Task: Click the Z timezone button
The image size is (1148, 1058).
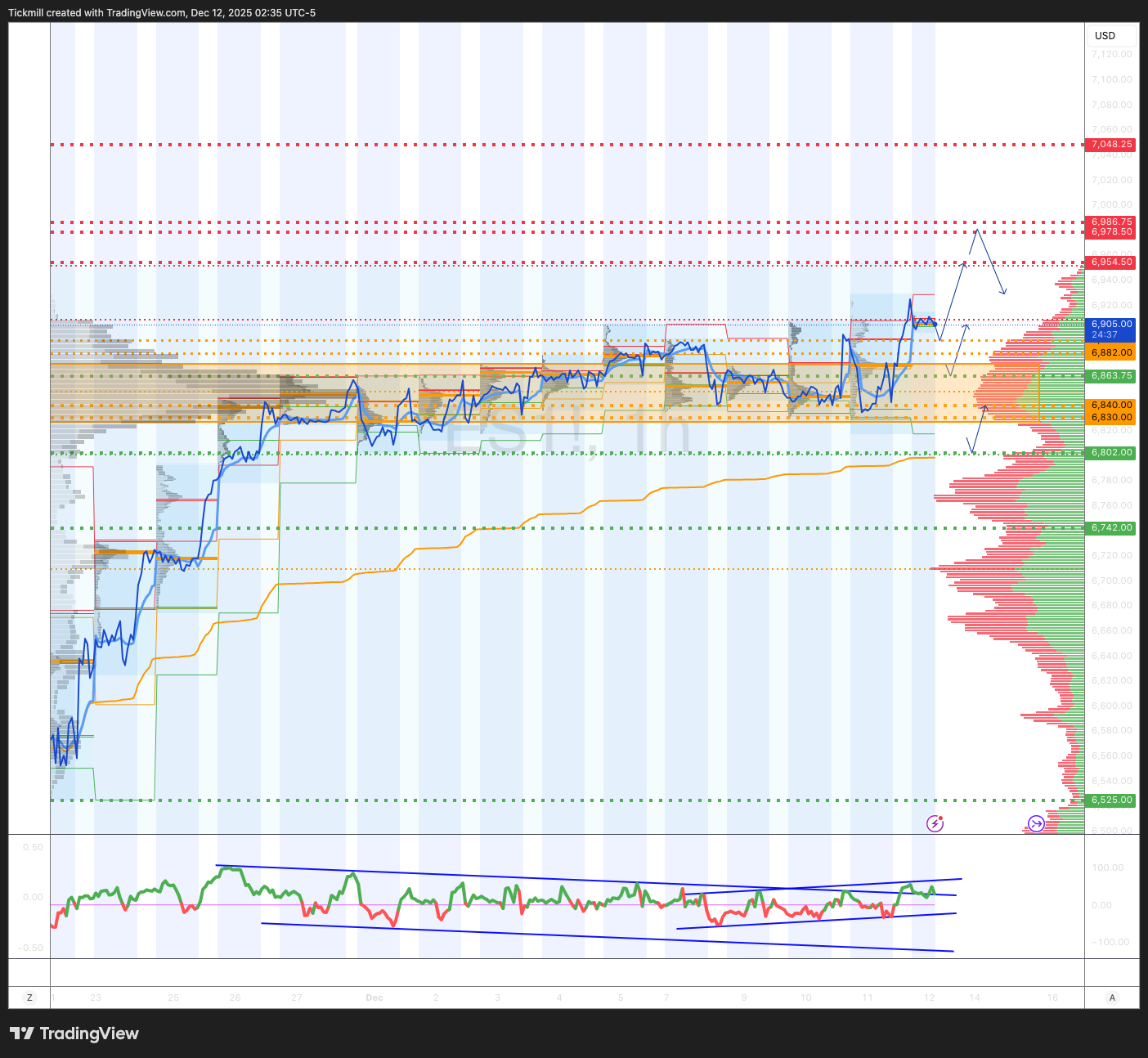Action: 30,997
